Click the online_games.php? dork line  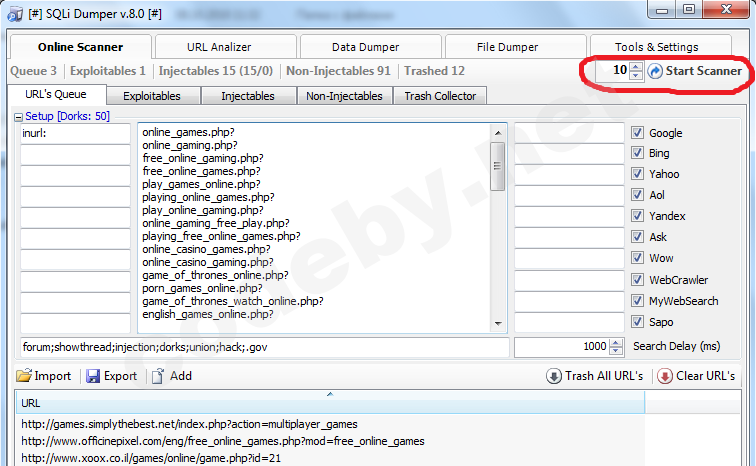[188, 132]
